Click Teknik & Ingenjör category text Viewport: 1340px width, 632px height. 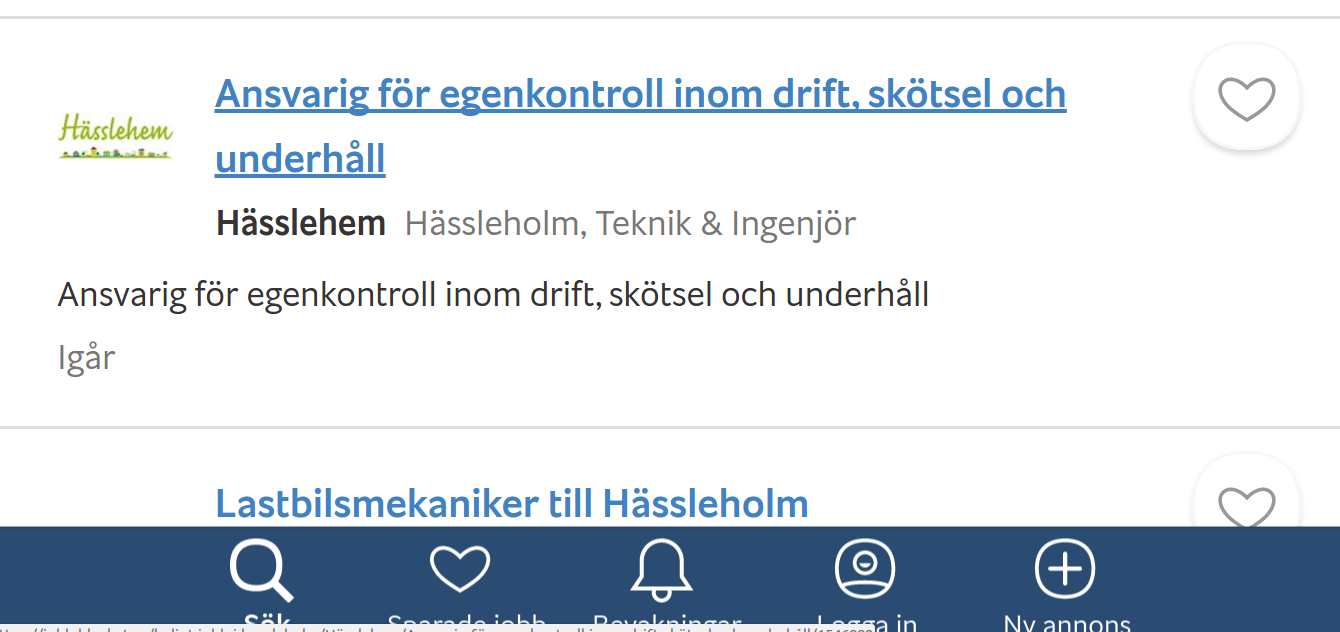[726, 223]
